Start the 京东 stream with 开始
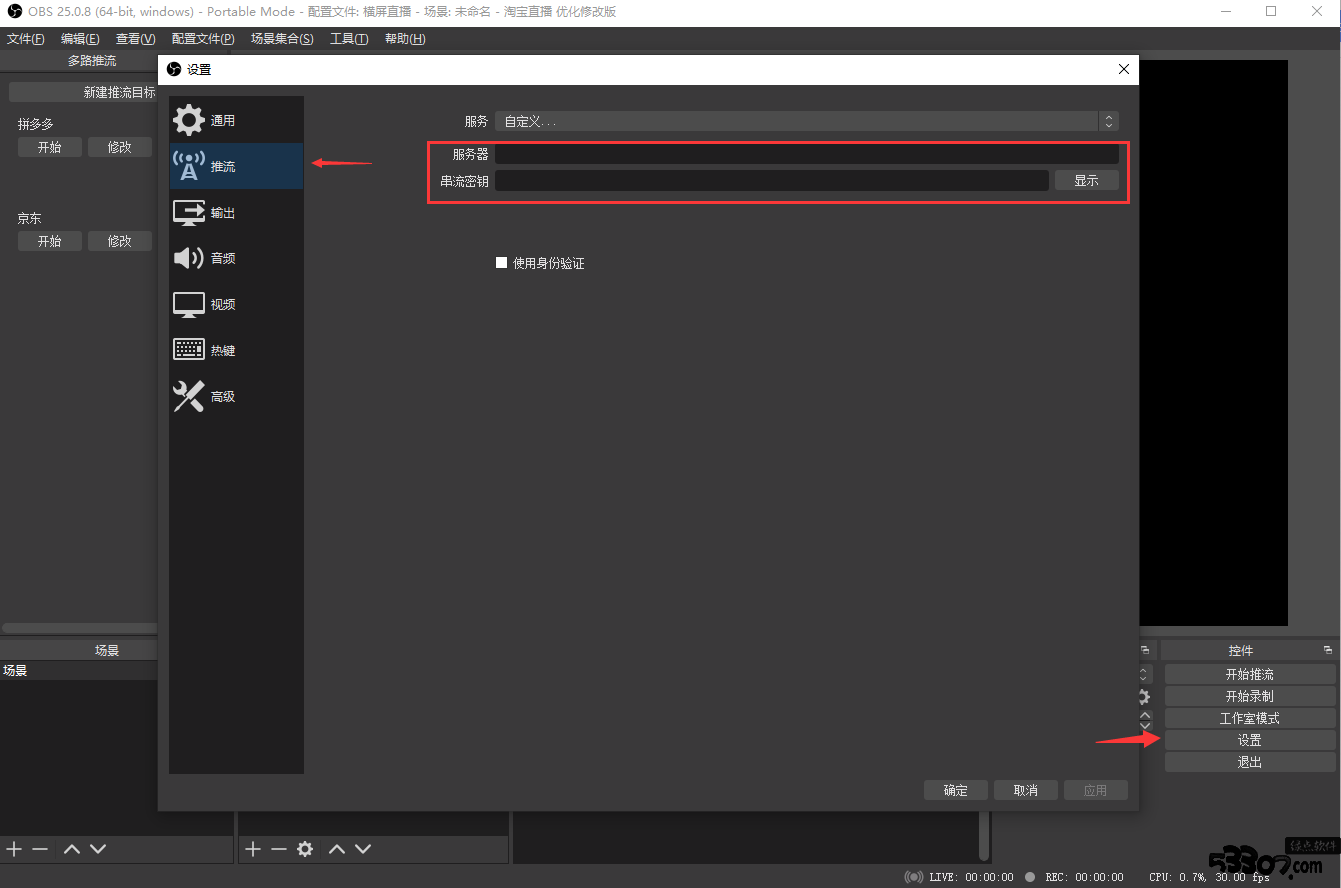This screenshot has height=888, width=1341. (49, 241)
